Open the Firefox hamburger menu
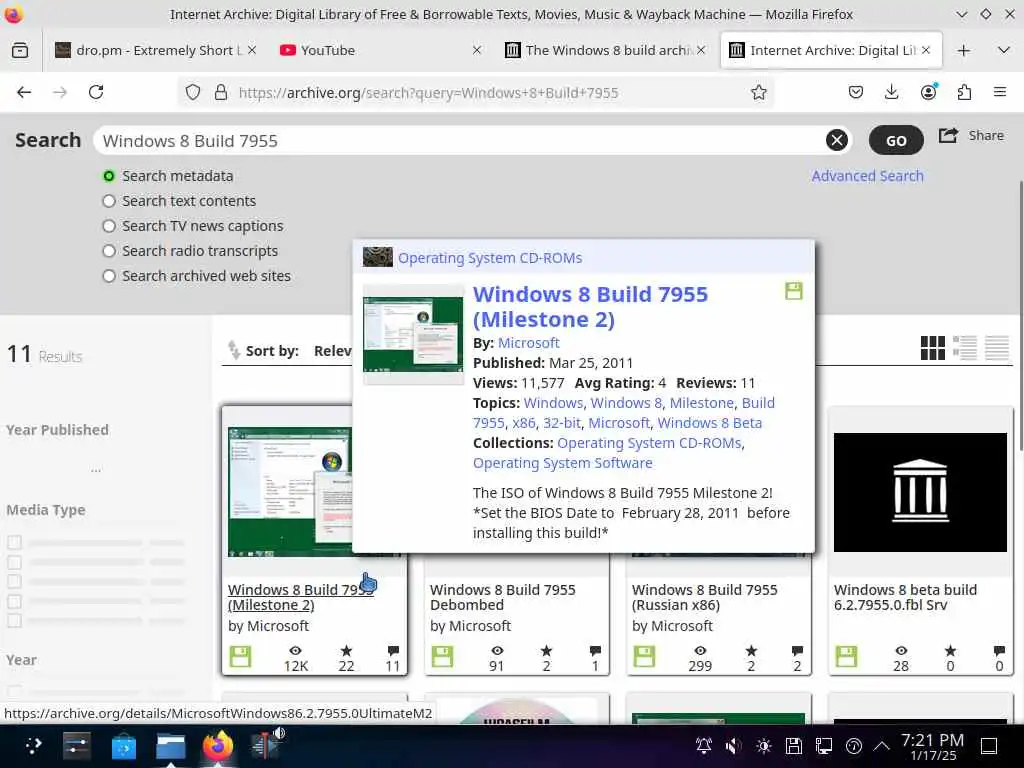Screen dimensions: 1024x768 (x=1000, y=92)
